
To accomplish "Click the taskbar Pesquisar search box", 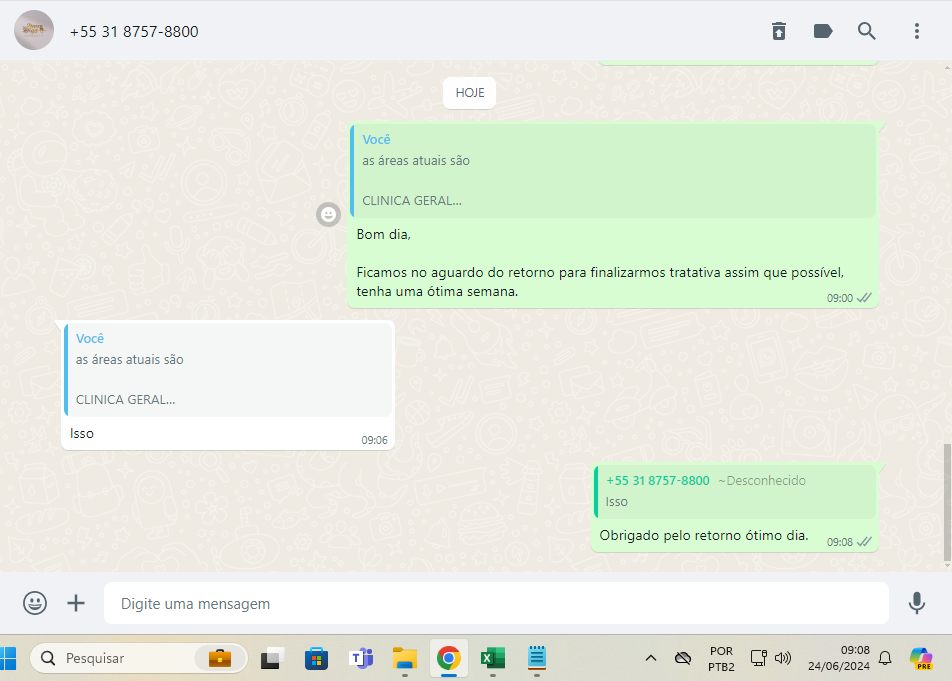I will [138, 658].
